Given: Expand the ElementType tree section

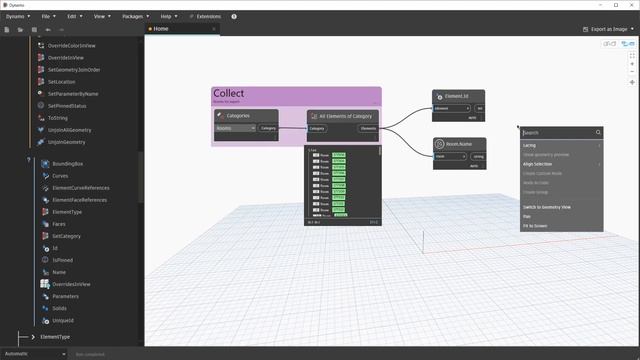Looking at the screenshot, I should pos(33,337).
